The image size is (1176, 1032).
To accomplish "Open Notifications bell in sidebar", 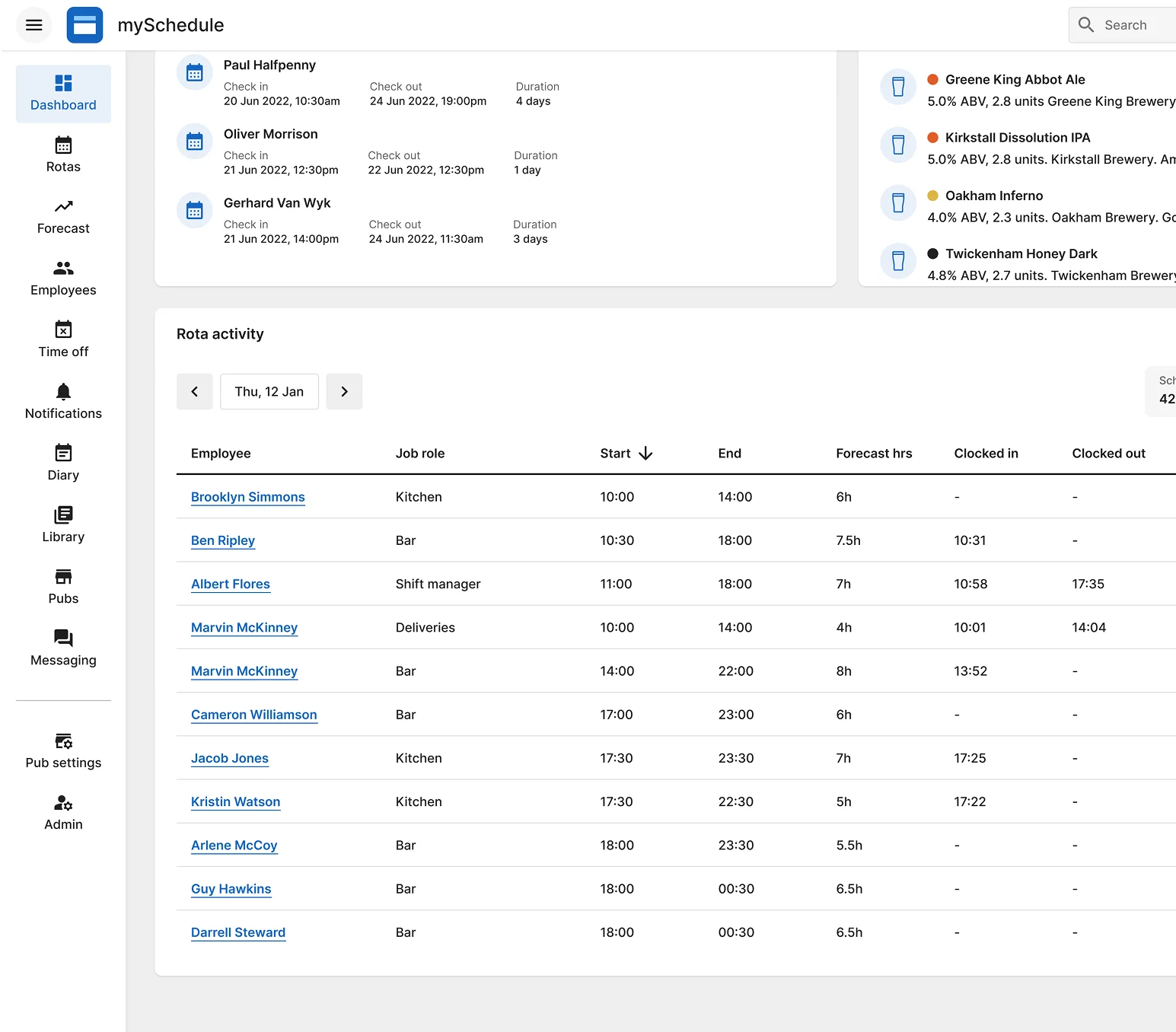I will [63, 402].
